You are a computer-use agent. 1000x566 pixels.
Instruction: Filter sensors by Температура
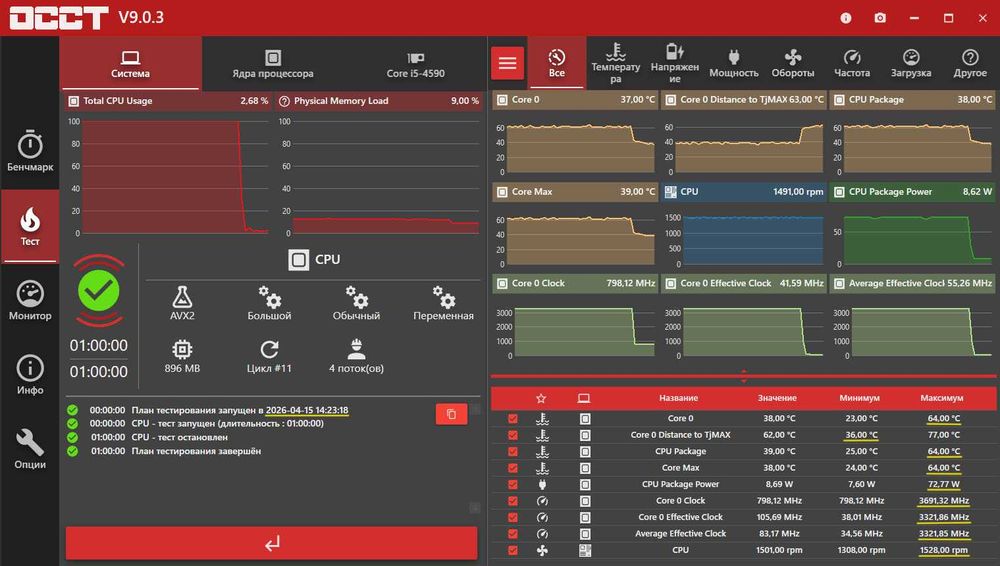[x=615, y=63]
